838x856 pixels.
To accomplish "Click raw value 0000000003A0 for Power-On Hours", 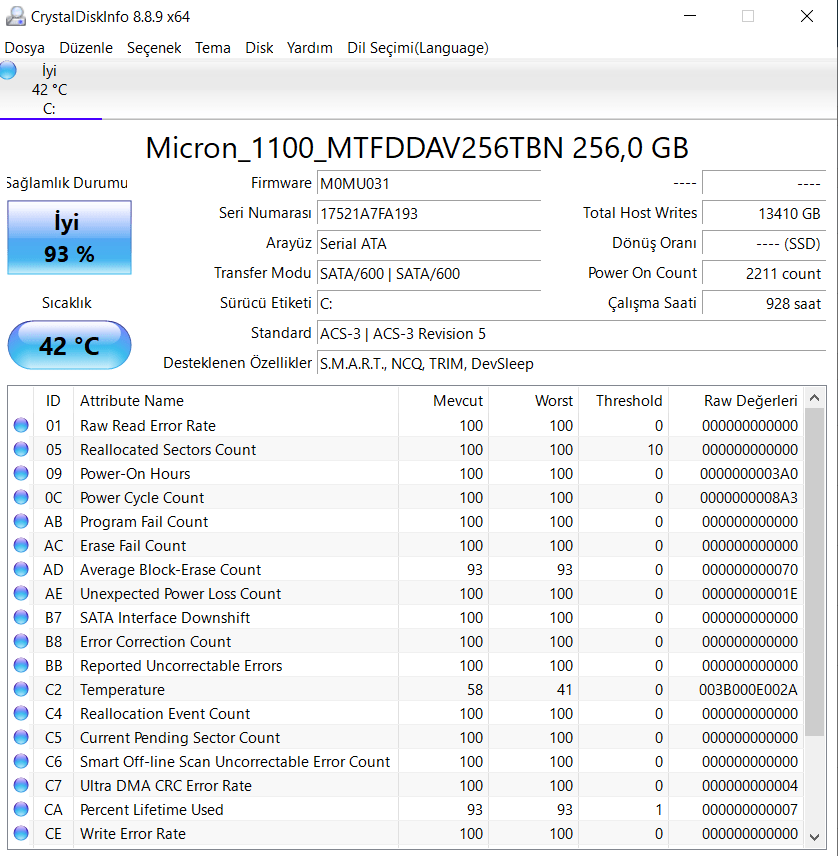I will [748, 473].
